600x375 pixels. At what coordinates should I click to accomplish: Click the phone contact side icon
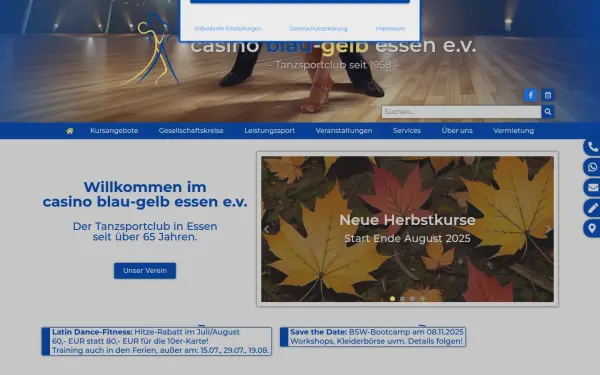coord(592,147)
